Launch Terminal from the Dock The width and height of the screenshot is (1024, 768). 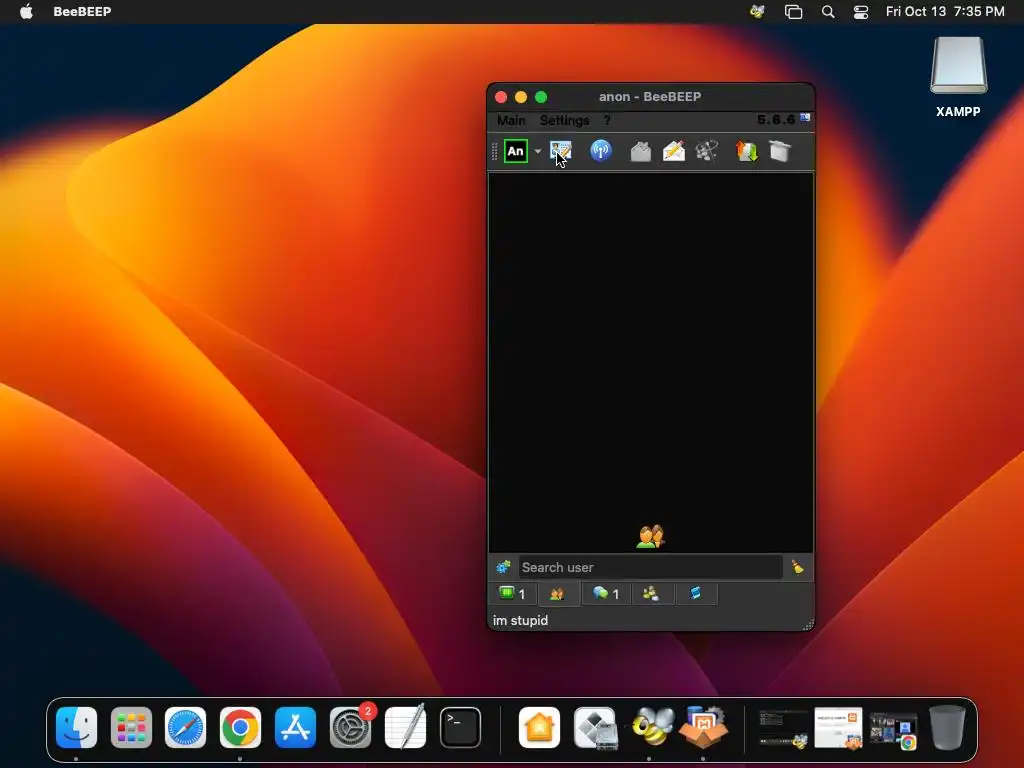point(460,727)
